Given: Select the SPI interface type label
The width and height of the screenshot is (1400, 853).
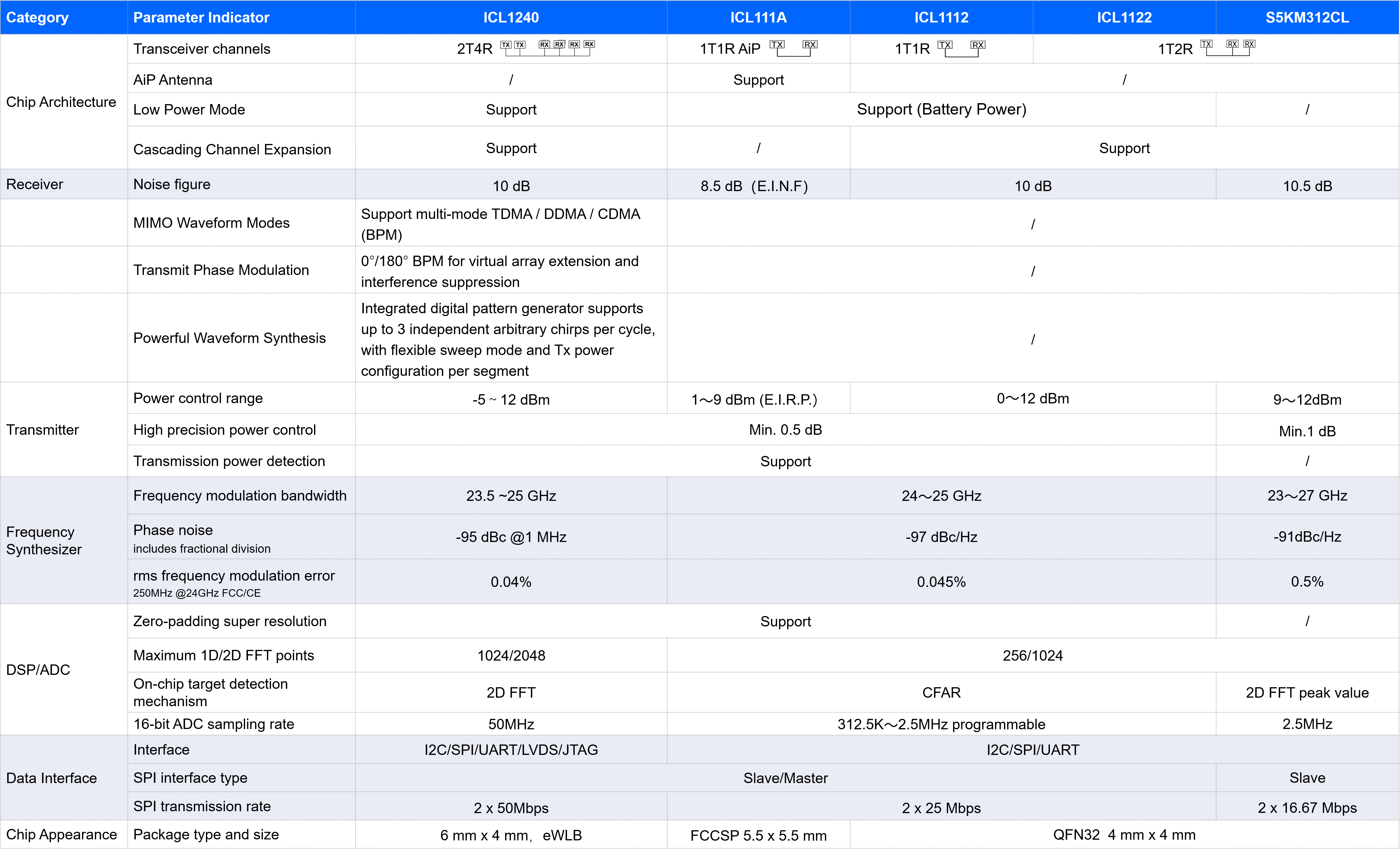Looking at the screenshot, I should click(x=190, y=777).
